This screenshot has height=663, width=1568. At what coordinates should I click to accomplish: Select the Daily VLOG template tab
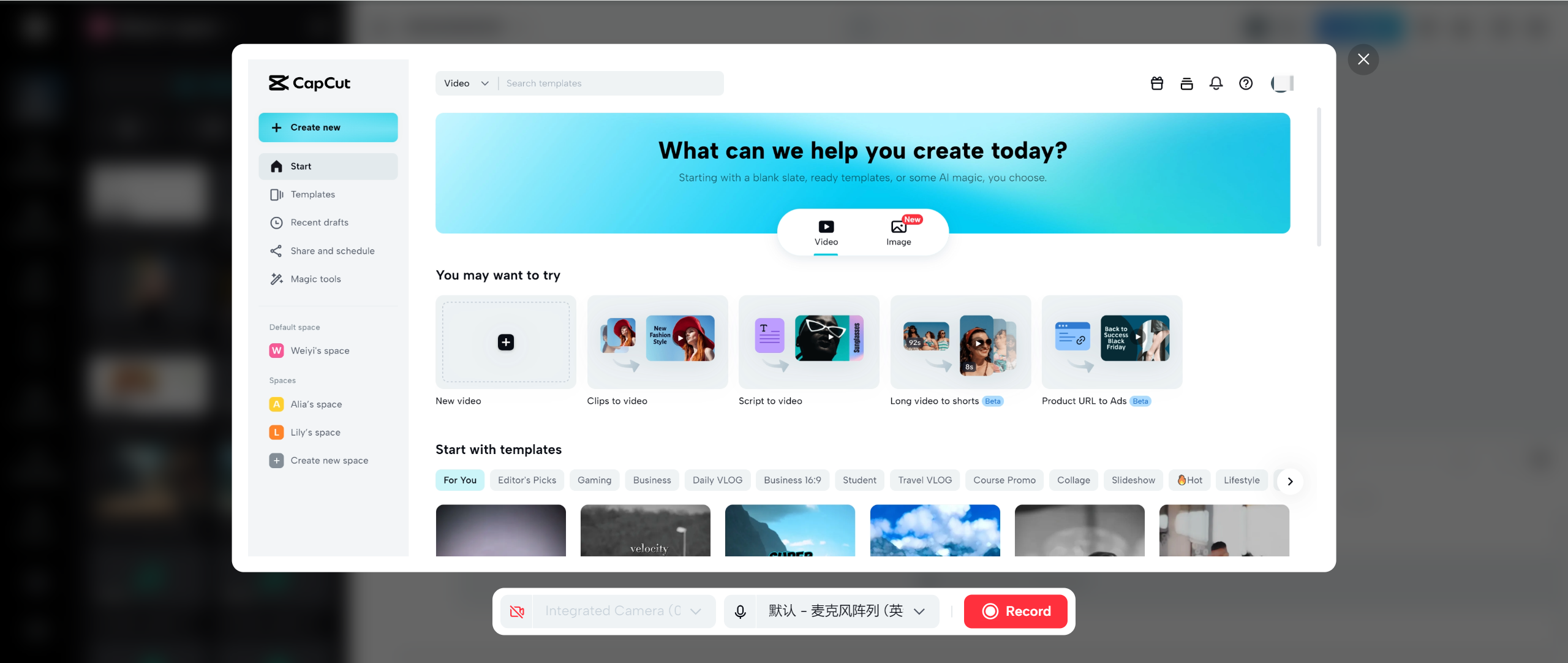click(717, 480)
